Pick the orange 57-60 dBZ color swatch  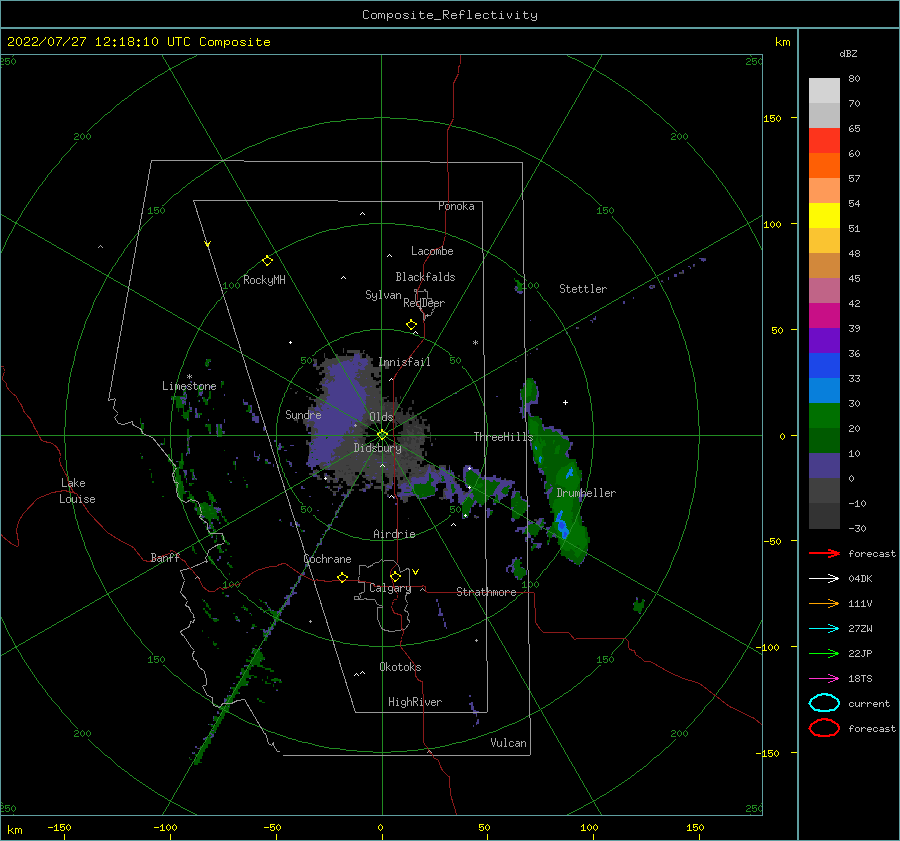point(824,166)
